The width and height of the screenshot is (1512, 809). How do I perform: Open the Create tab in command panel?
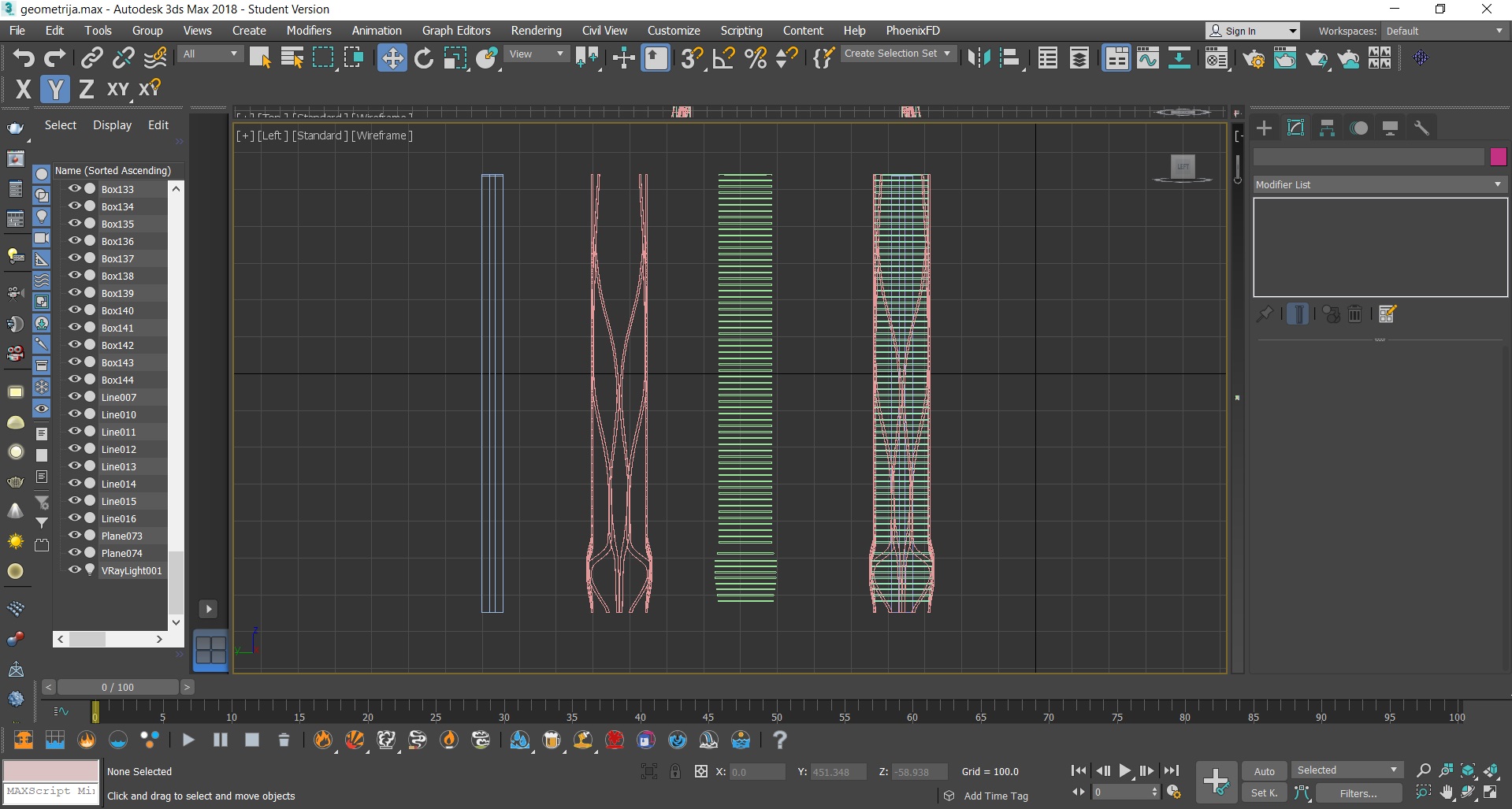click(1265, 128)
